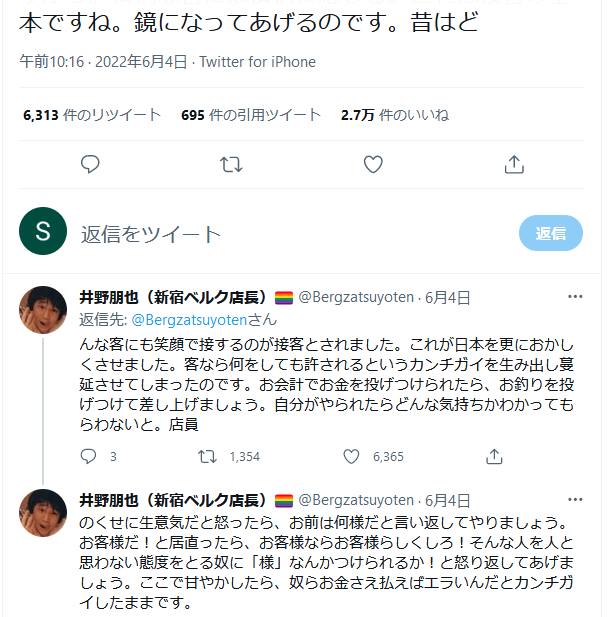Click the blue 返信 button
The height and width of the screenshot is (617, 611).
point(550,233)
